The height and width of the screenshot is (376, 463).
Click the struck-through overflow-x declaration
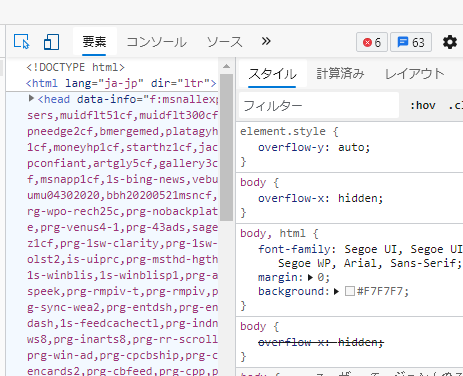click(x=321, y=342)
